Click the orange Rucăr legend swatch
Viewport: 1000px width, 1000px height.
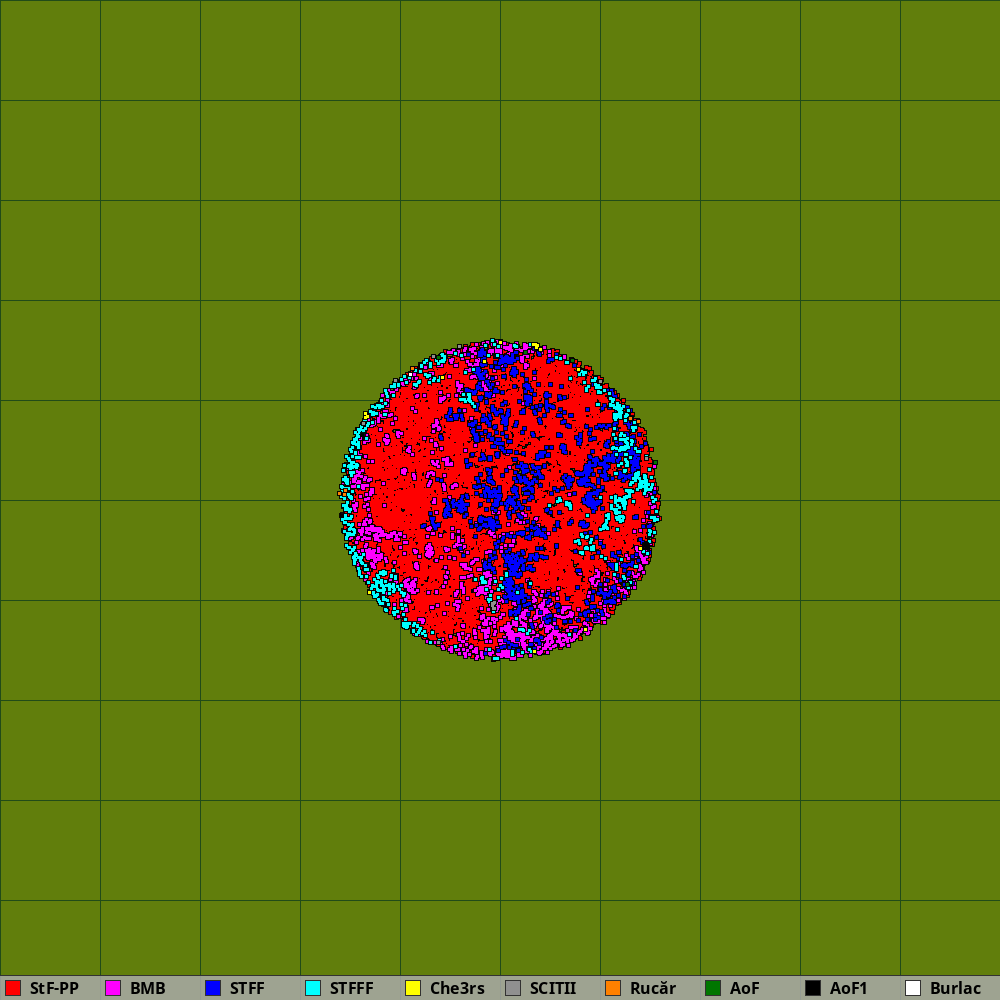613,988
